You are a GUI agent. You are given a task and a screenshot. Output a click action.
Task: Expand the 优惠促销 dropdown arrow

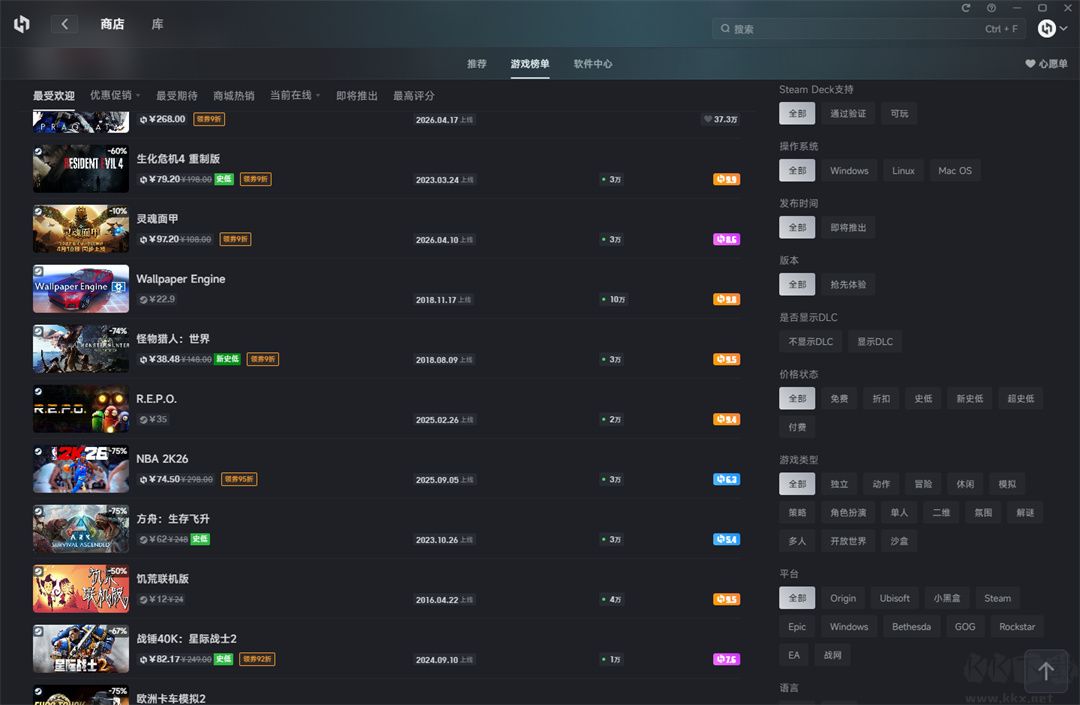point(138,95)
